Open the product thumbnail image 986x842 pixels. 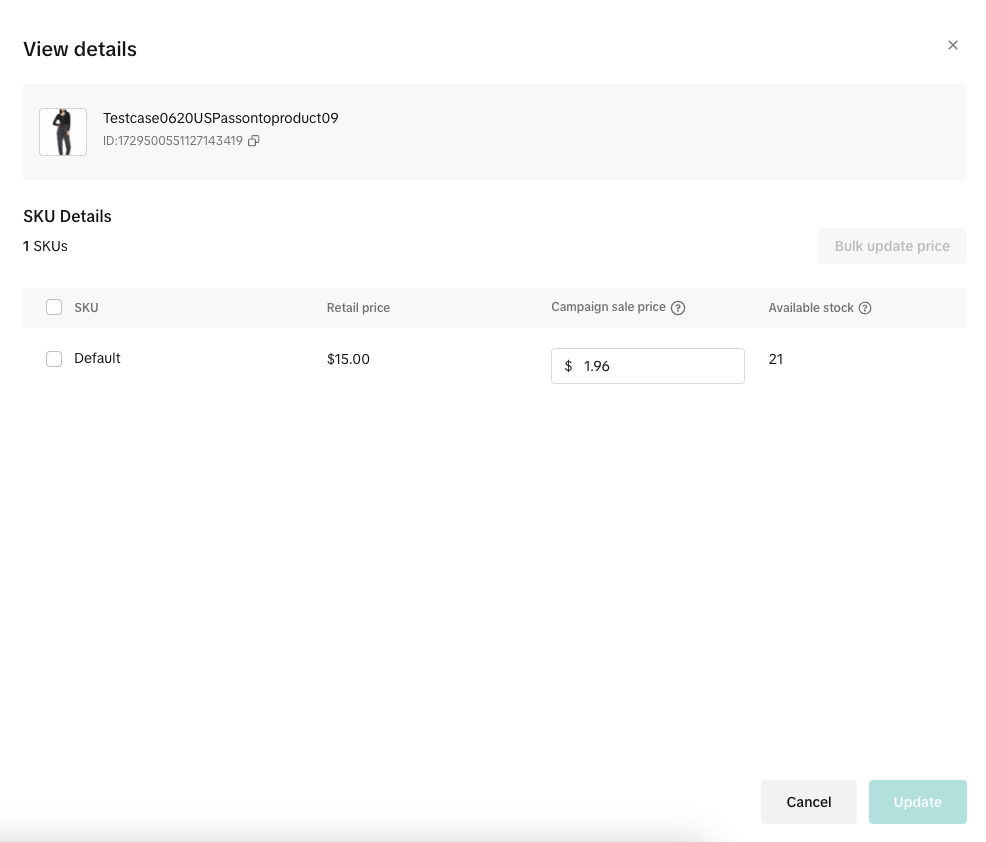tap(63, 132)
